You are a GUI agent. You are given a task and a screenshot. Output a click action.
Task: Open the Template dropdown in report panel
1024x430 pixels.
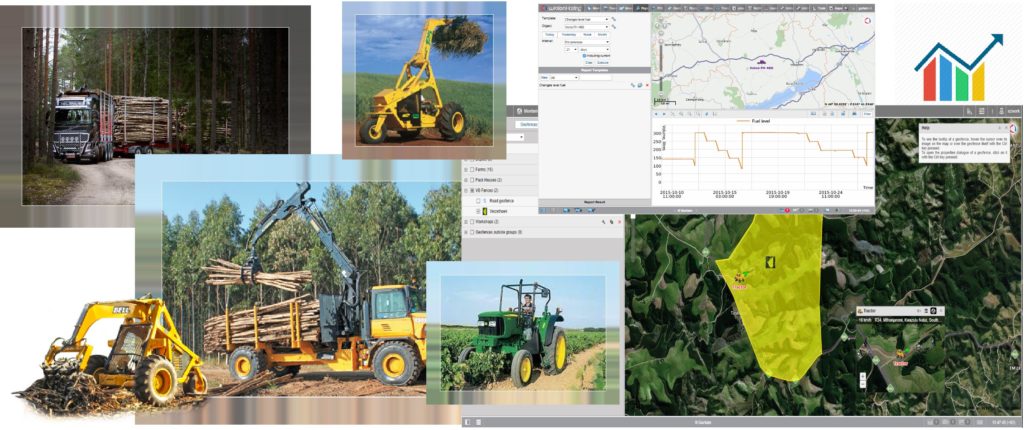(x=586, y=20)
